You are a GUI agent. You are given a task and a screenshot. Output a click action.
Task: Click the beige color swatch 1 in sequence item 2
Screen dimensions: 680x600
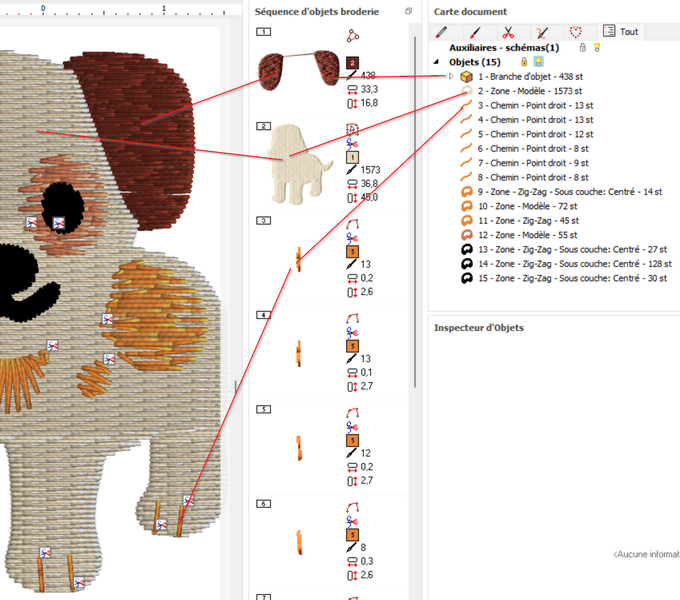point(352,157)
